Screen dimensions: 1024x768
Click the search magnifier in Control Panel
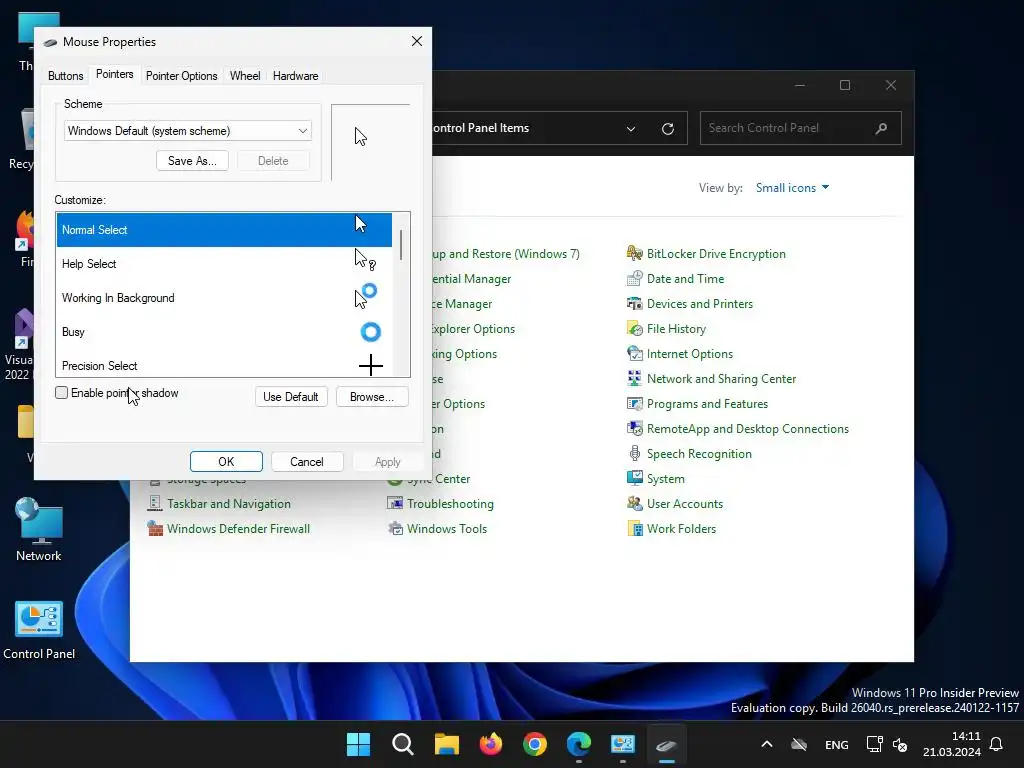click(x=881, y=128)
